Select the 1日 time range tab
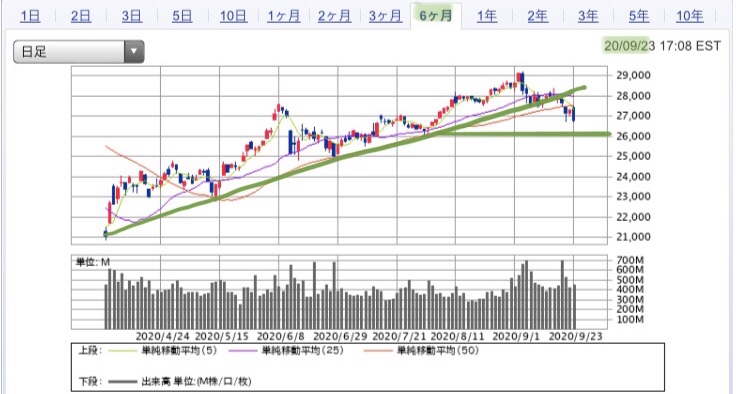 tap(30, 16)
